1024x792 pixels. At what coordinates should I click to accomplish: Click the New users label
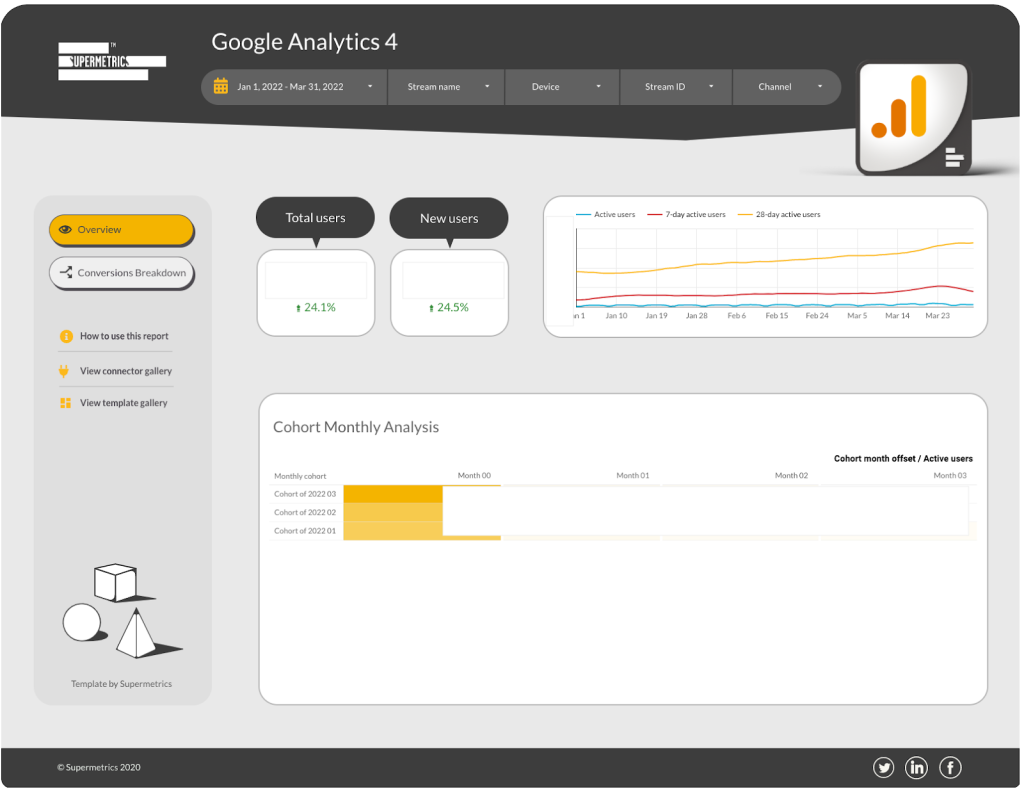point(449,219)
